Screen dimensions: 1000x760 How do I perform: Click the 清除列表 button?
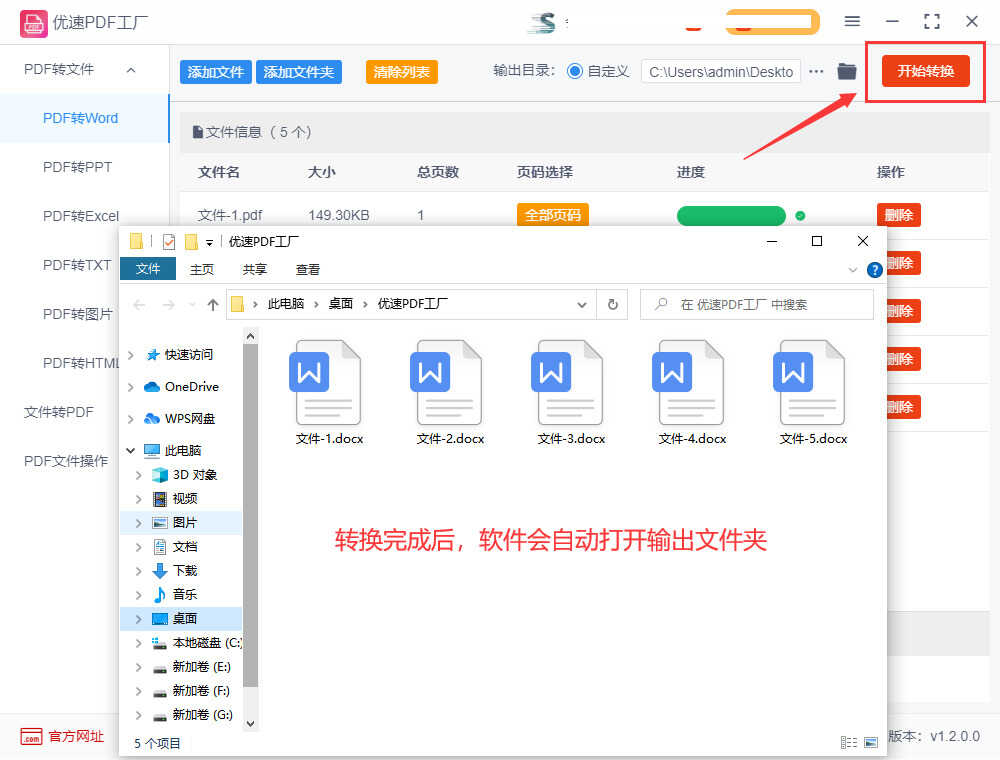[401, 72]
